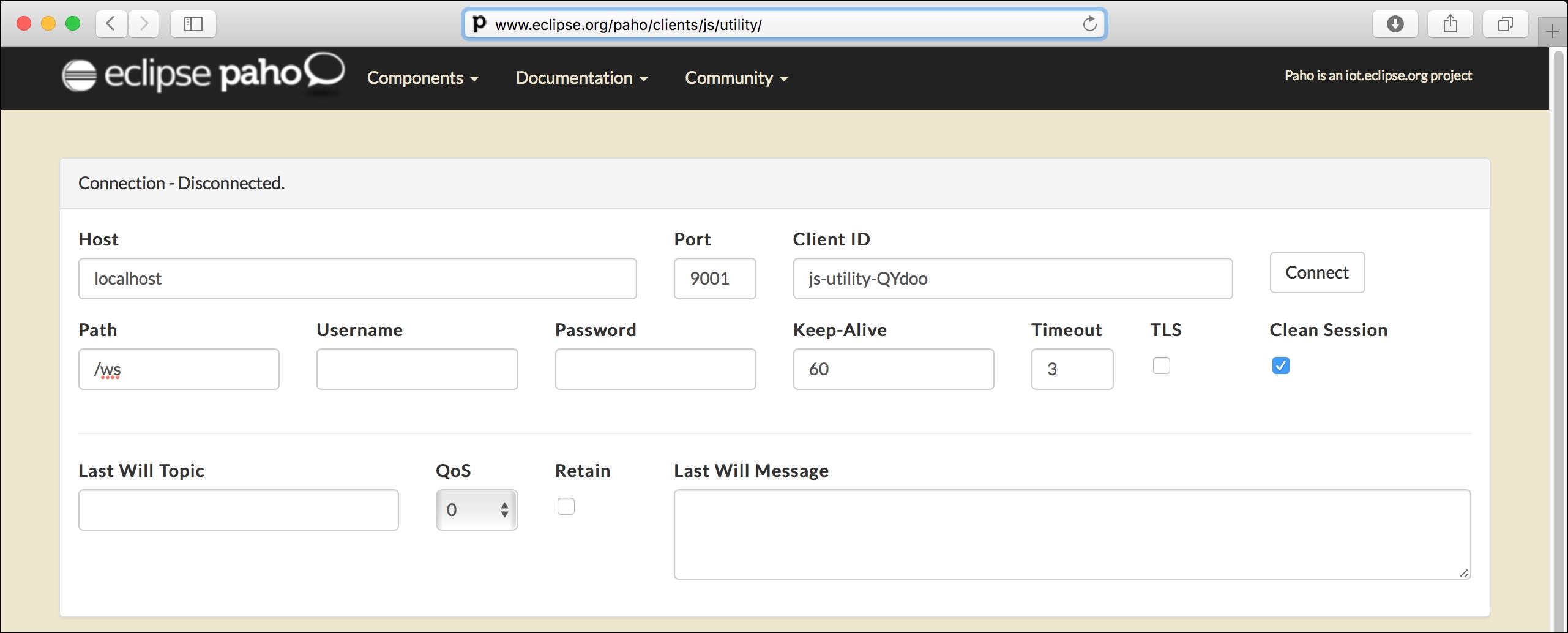Show all tabs overview icon
The image size is (1568, 633).
pos(1505,24)
